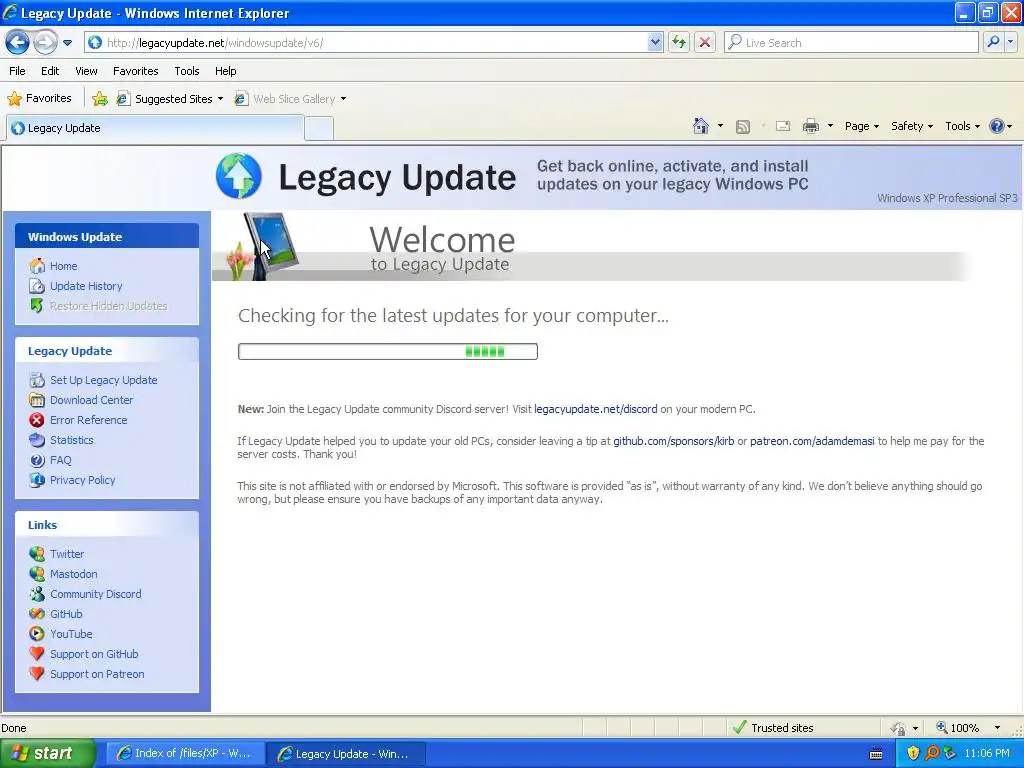
Task: Click the Community Discord people icon
Action: pos(37,594)
